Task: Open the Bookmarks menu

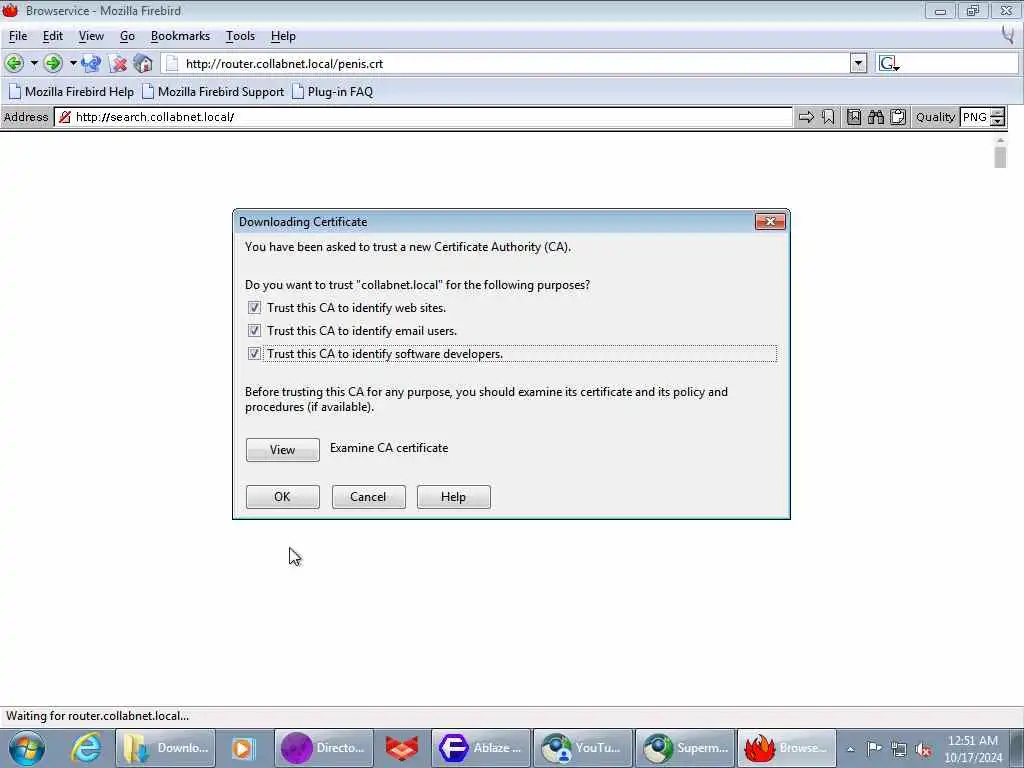Action: (180, 36)
